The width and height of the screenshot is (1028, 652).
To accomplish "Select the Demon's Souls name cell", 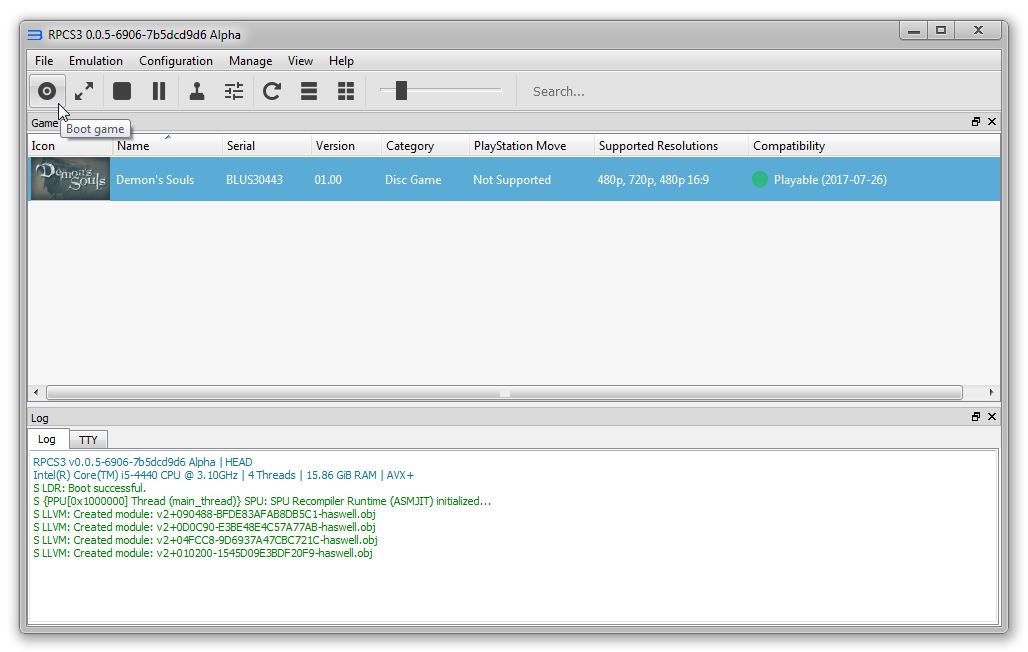I will (155, 180).
